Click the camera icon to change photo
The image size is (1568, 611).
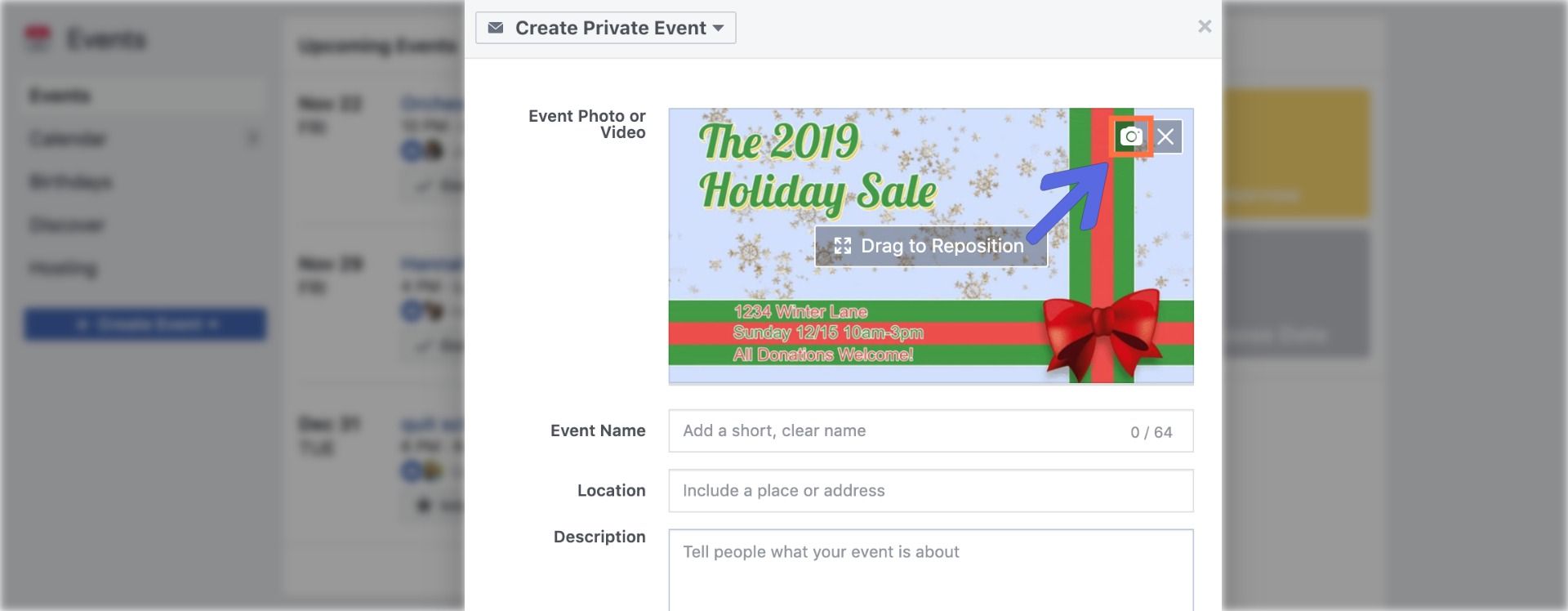[1131, 136]
